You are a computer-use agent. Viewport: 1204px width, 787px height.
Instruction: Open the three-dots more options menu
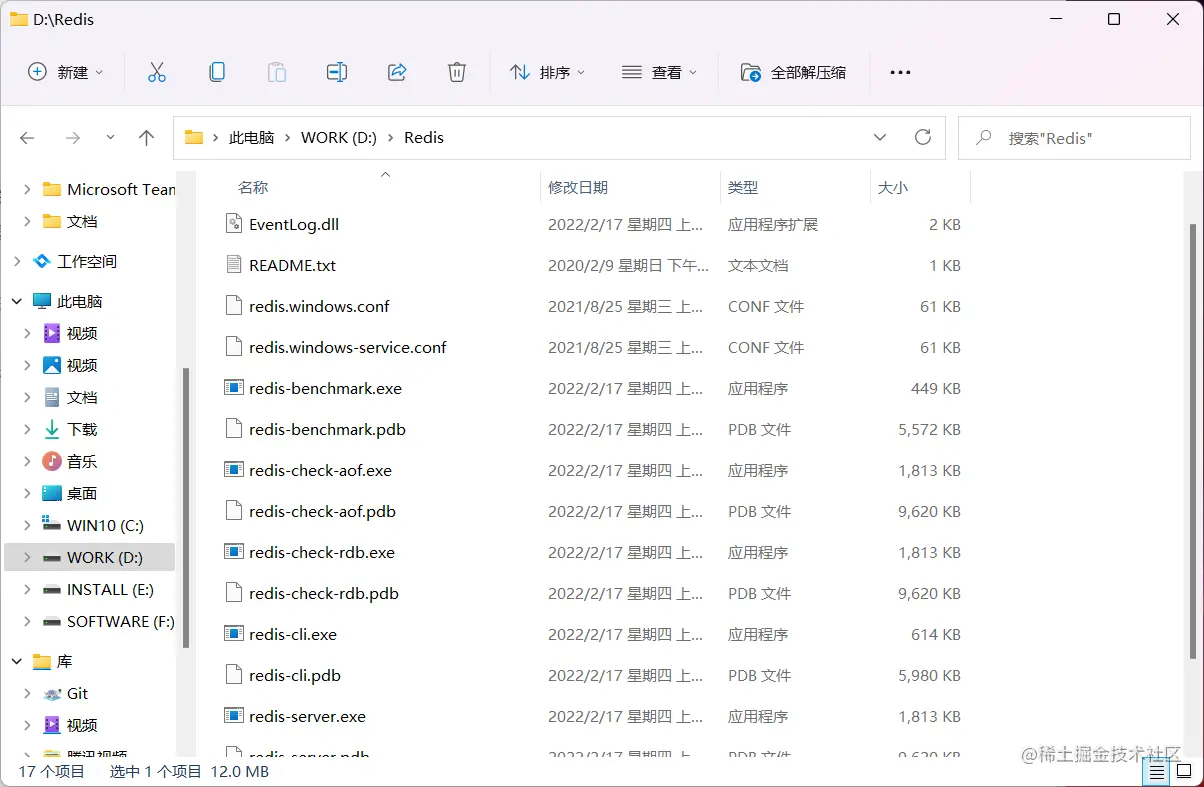coord(900,72)
